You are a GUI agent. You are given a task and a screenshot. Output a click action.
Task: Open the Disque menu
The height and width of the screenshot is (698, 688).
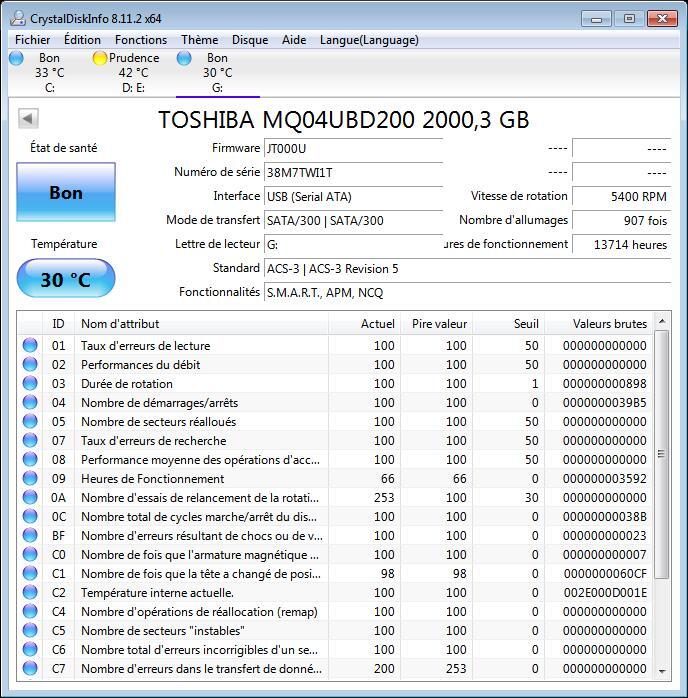click(250, 40)
